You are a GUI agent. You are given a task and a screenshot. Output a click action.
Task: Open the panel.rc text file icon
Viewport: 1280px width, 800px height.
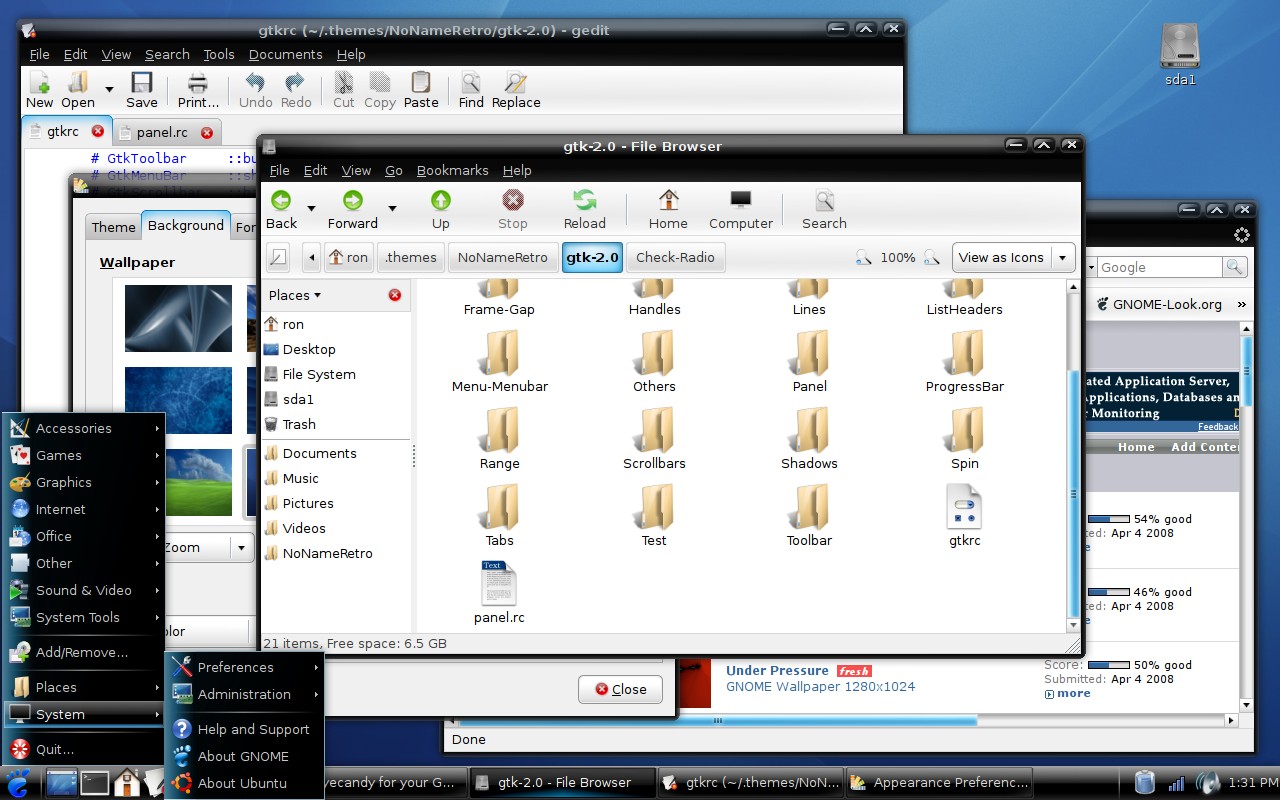(x=499, y=583)
